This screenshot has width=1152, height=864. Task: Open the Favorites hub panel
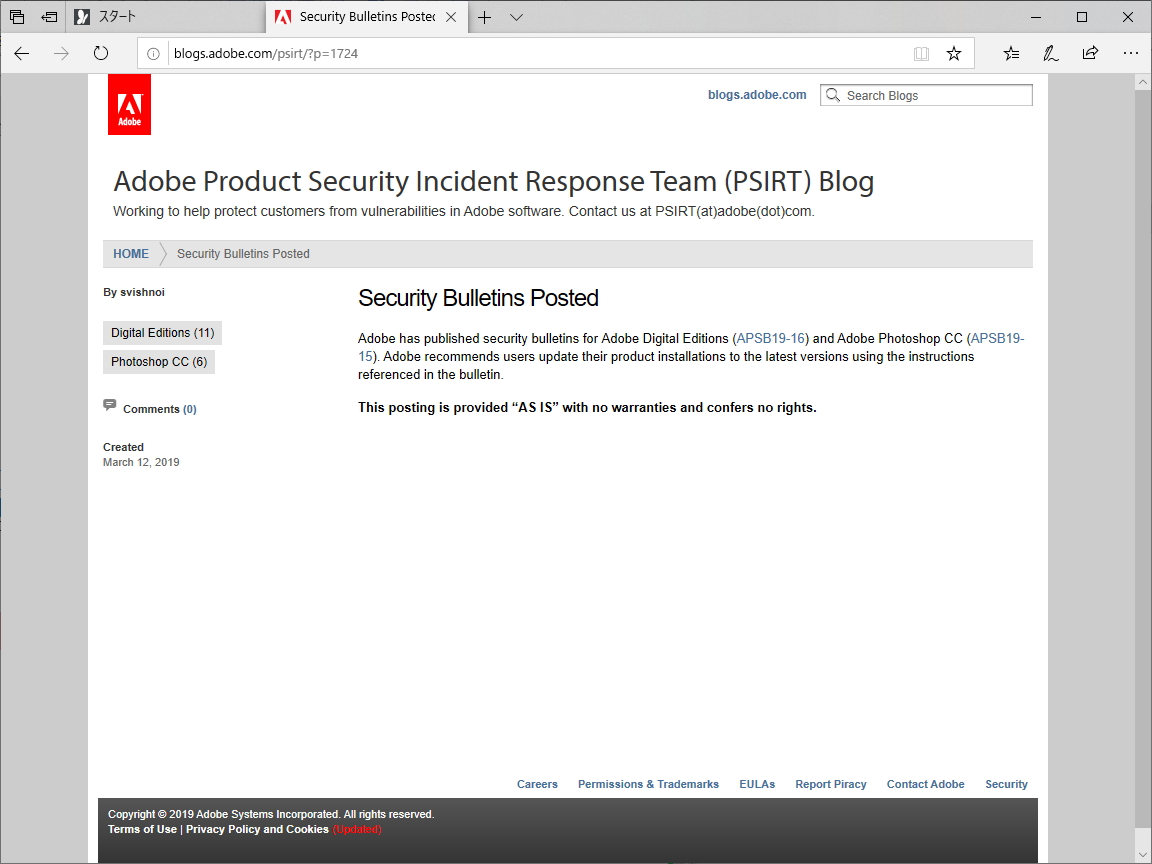tap(1011, 53)
